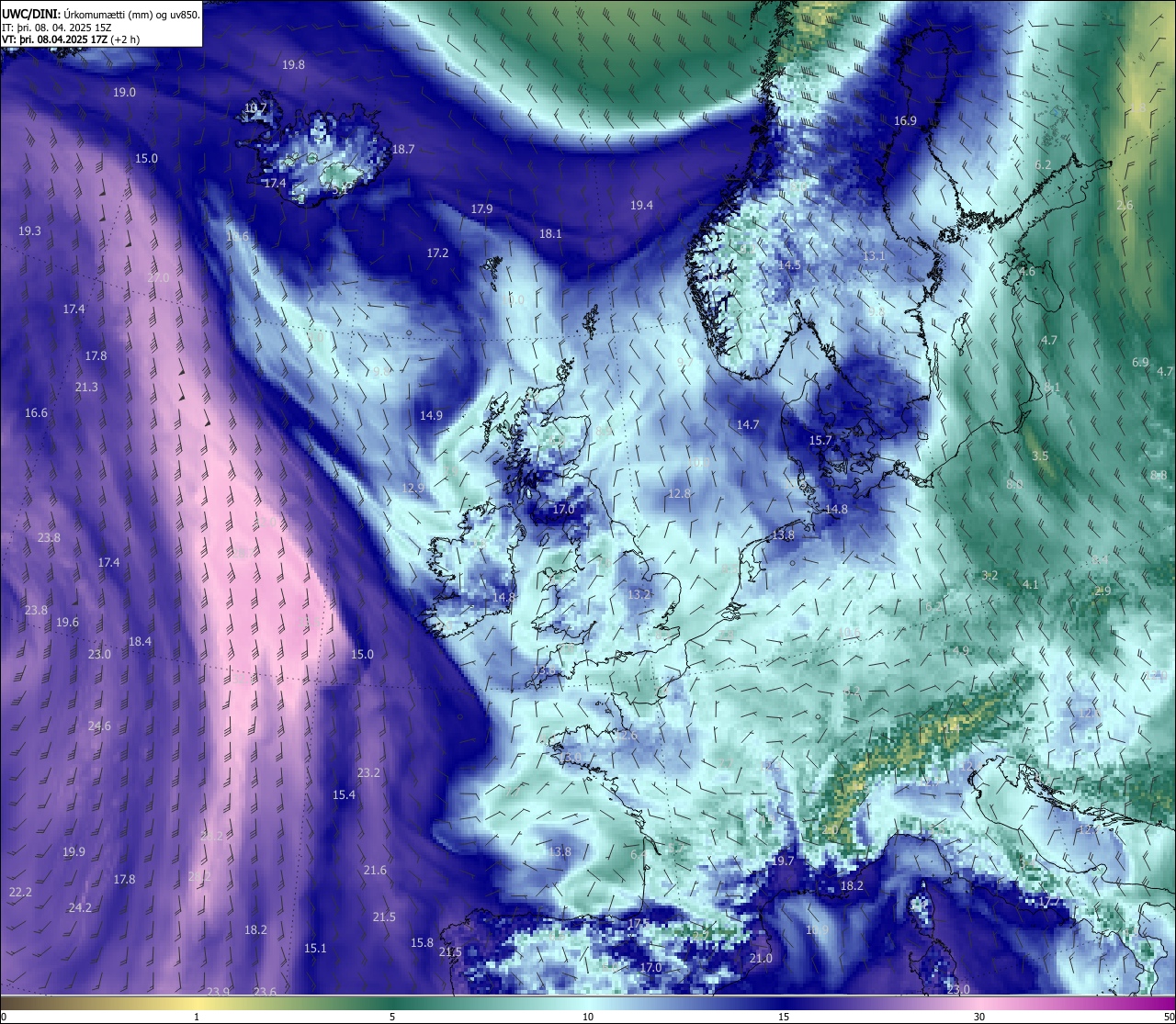Click the value 19.4 in the Norwegian Sea
The width and height of the screenshot is (1176, 1024).
(x=641, y=205)
